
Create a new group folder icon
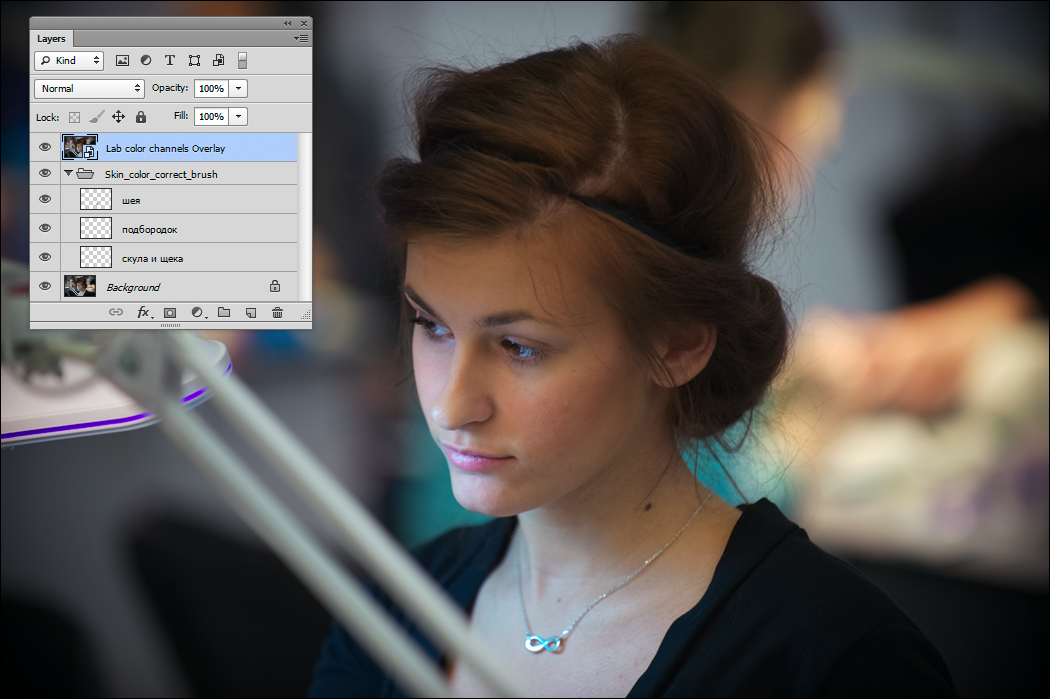point(224,312)
